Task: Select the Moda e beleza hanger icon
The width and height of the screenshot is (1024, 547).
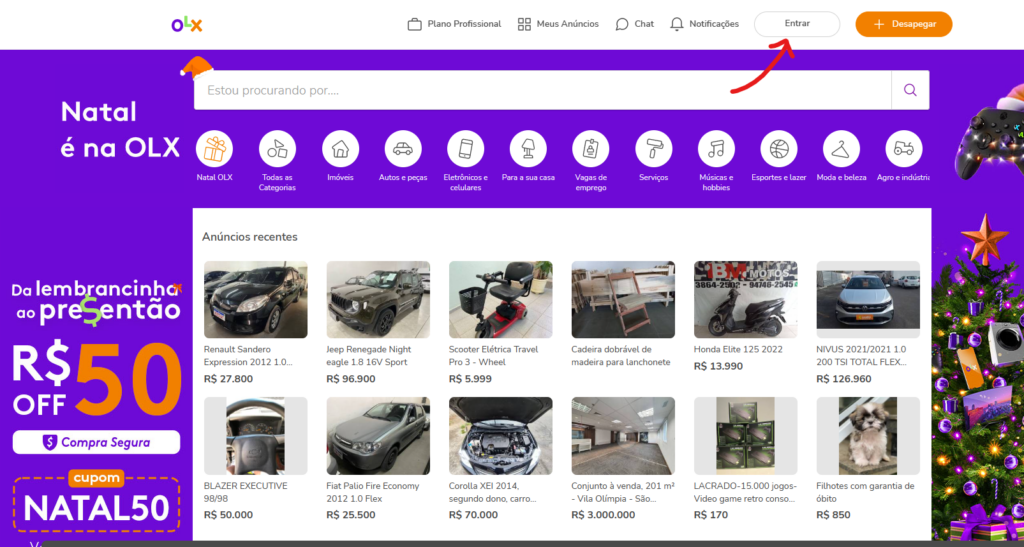Action: point(841,149)
